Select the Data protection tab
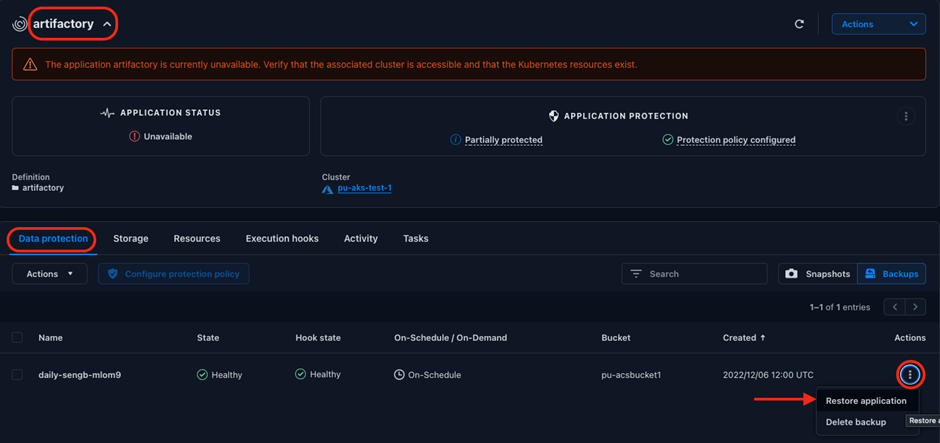Image resolution: width=940 pixels, height=443 pixels. point(53,239)
